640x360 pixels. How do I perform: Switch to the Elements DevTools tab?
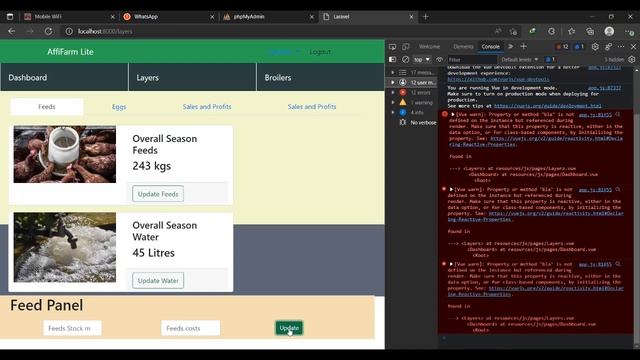[463, 47]
